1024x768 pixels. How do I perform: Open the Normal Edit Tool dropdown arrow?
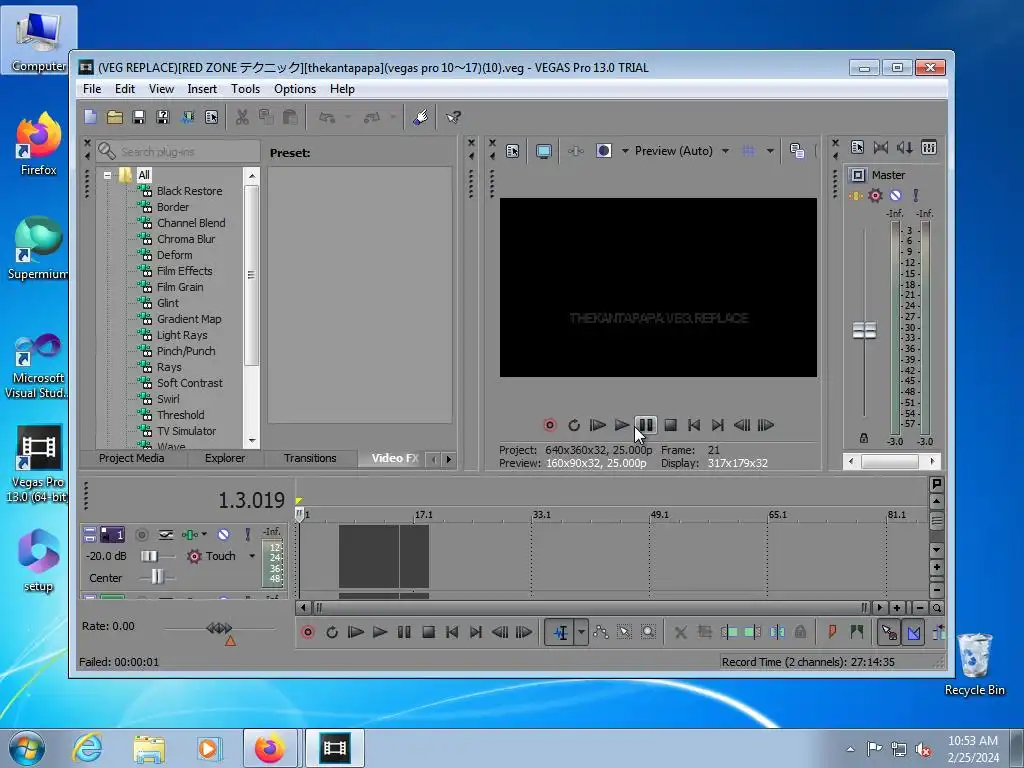(581, 632)
